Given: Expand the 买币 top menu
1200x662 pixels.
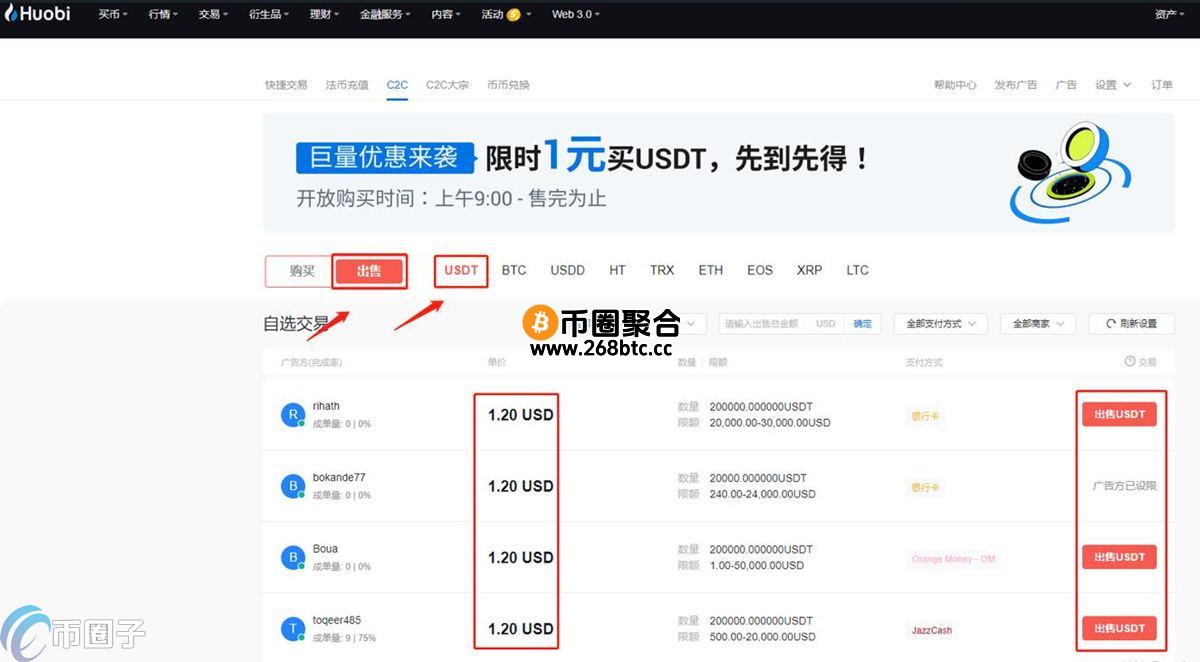Looking at the screenshot, I should pos(112,15).
